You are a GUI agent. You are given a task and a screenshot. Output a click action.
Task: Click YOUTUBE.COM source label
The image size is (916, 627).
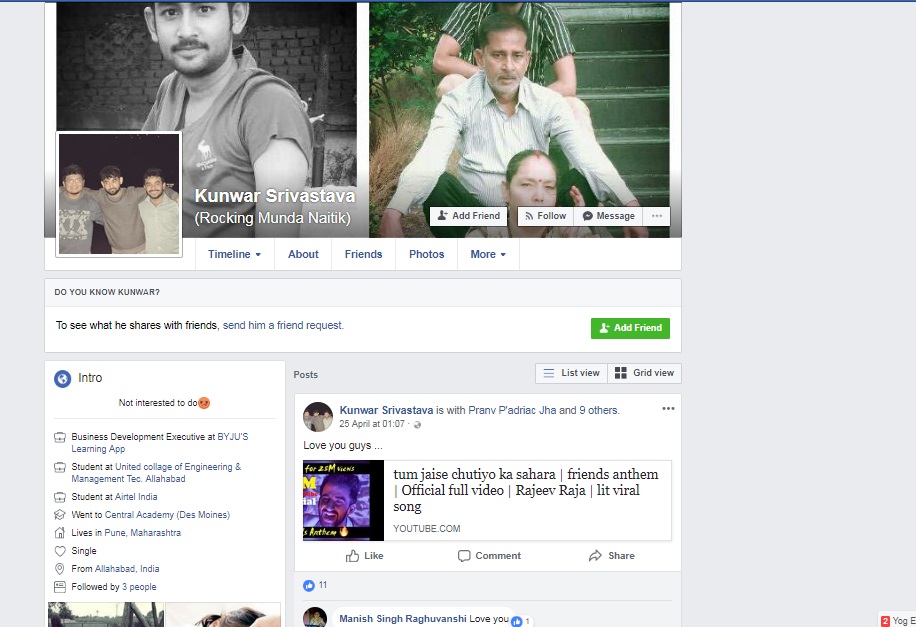(426, 528)
